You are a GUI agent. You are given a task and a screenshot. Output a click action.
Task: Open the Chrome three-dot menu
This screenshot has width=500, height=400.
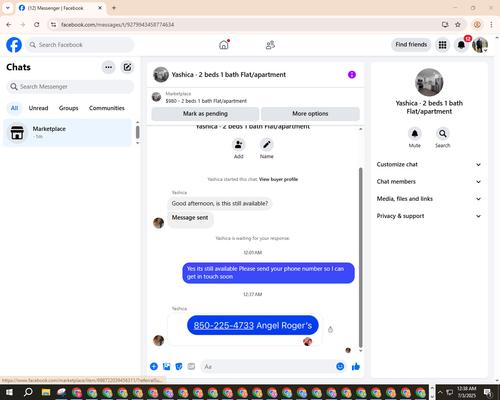pyautogui.click(x=491, y=24)
